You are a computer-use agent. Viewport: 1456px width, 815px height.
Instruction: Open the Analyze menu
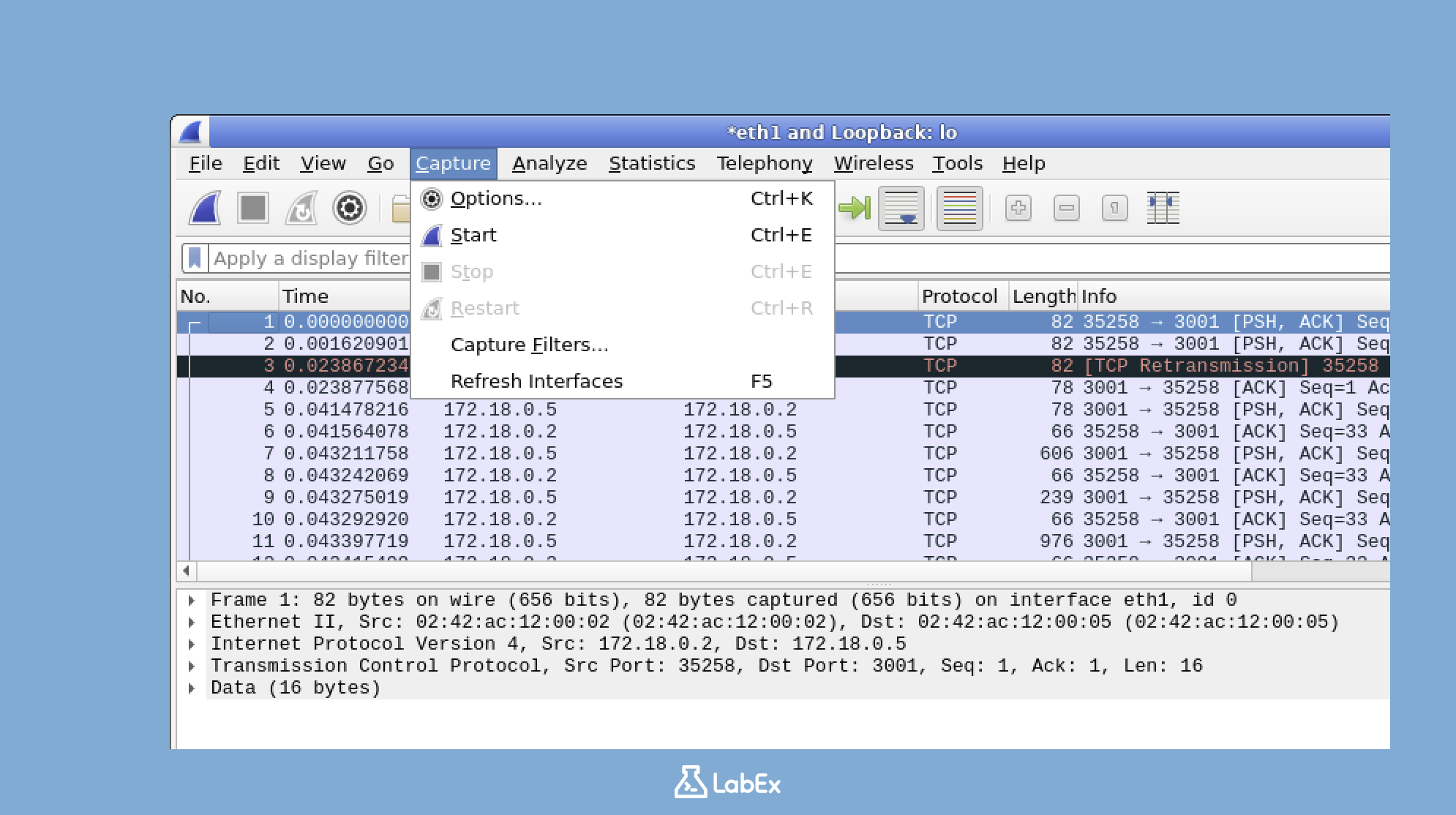click(548, 163)
